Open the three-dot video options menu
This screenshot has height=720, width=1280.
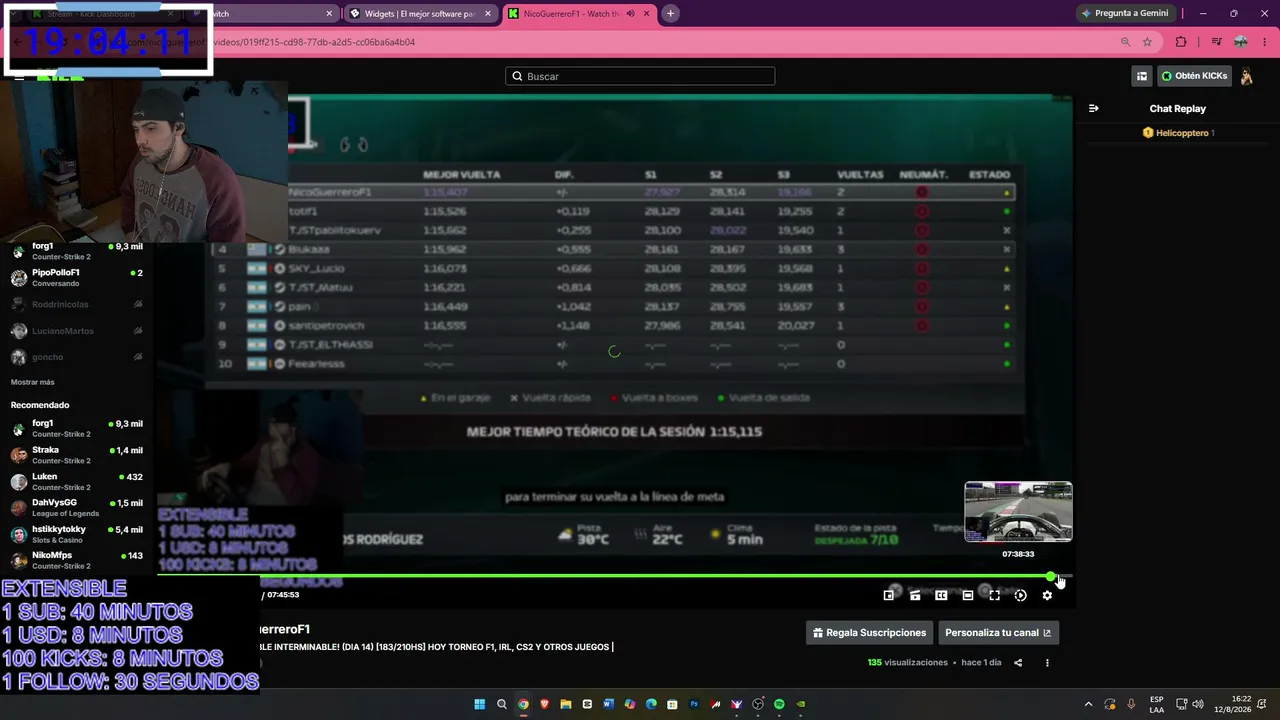click(x=1047, y=662)
